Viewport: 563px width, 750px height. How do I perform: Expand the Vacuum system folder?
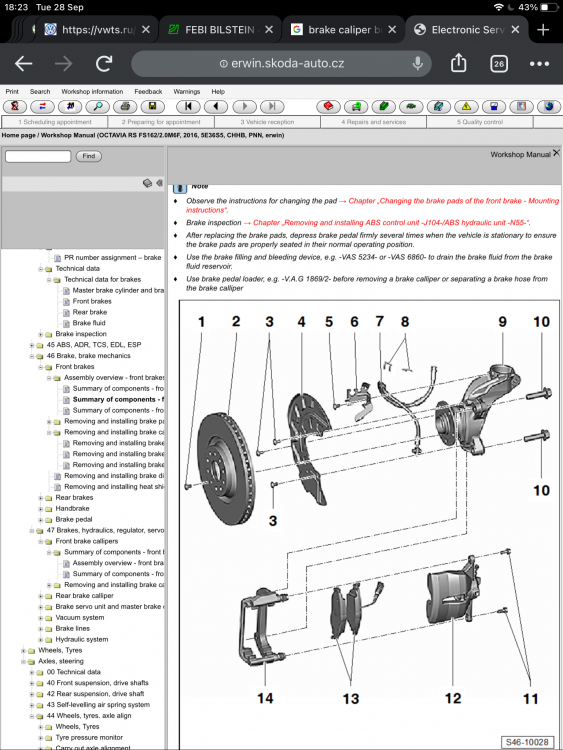41,618
